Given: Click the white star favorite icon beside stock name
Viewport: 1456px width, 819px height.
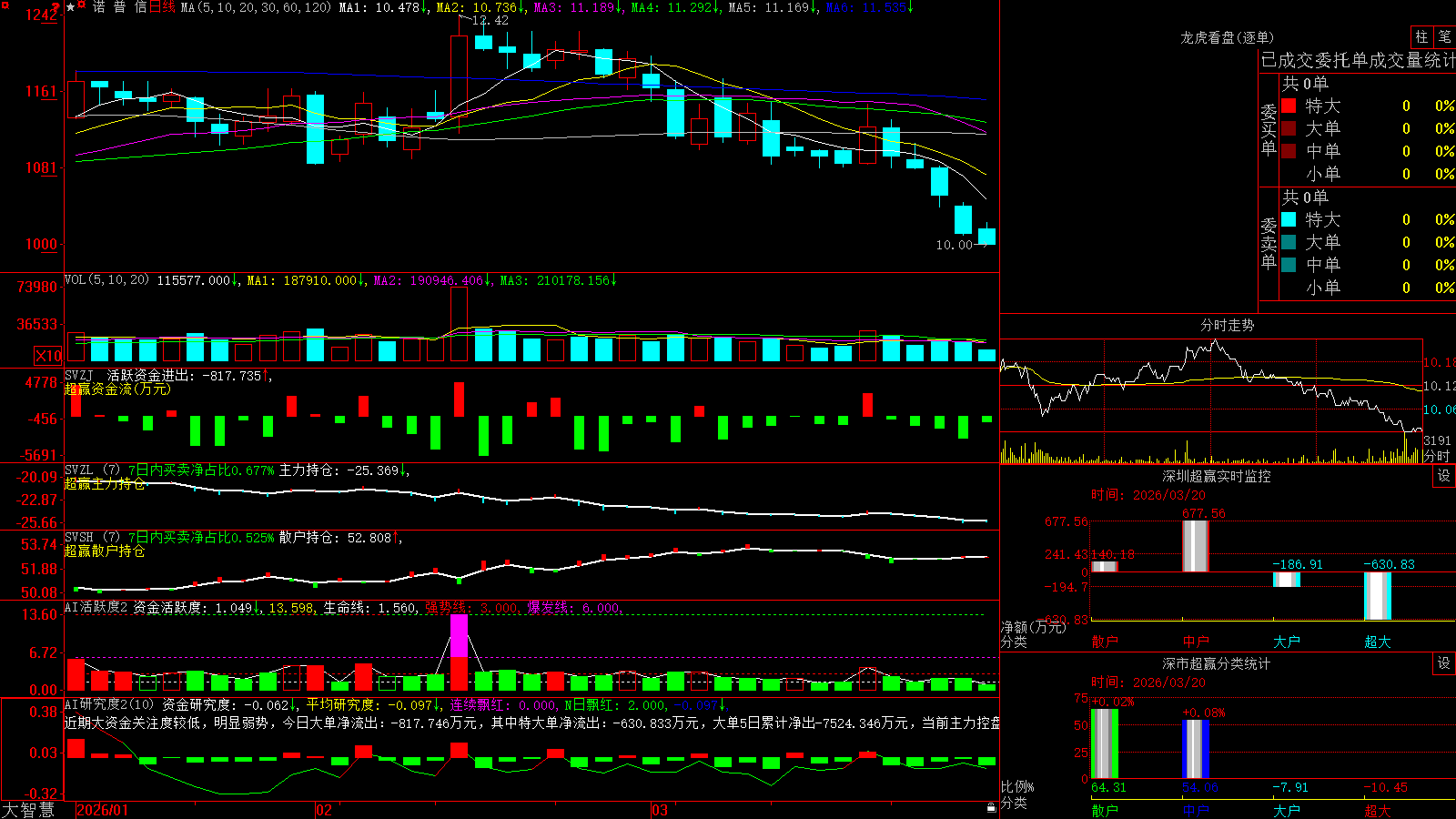Looking at the screenshot, I should click(71, 7).
